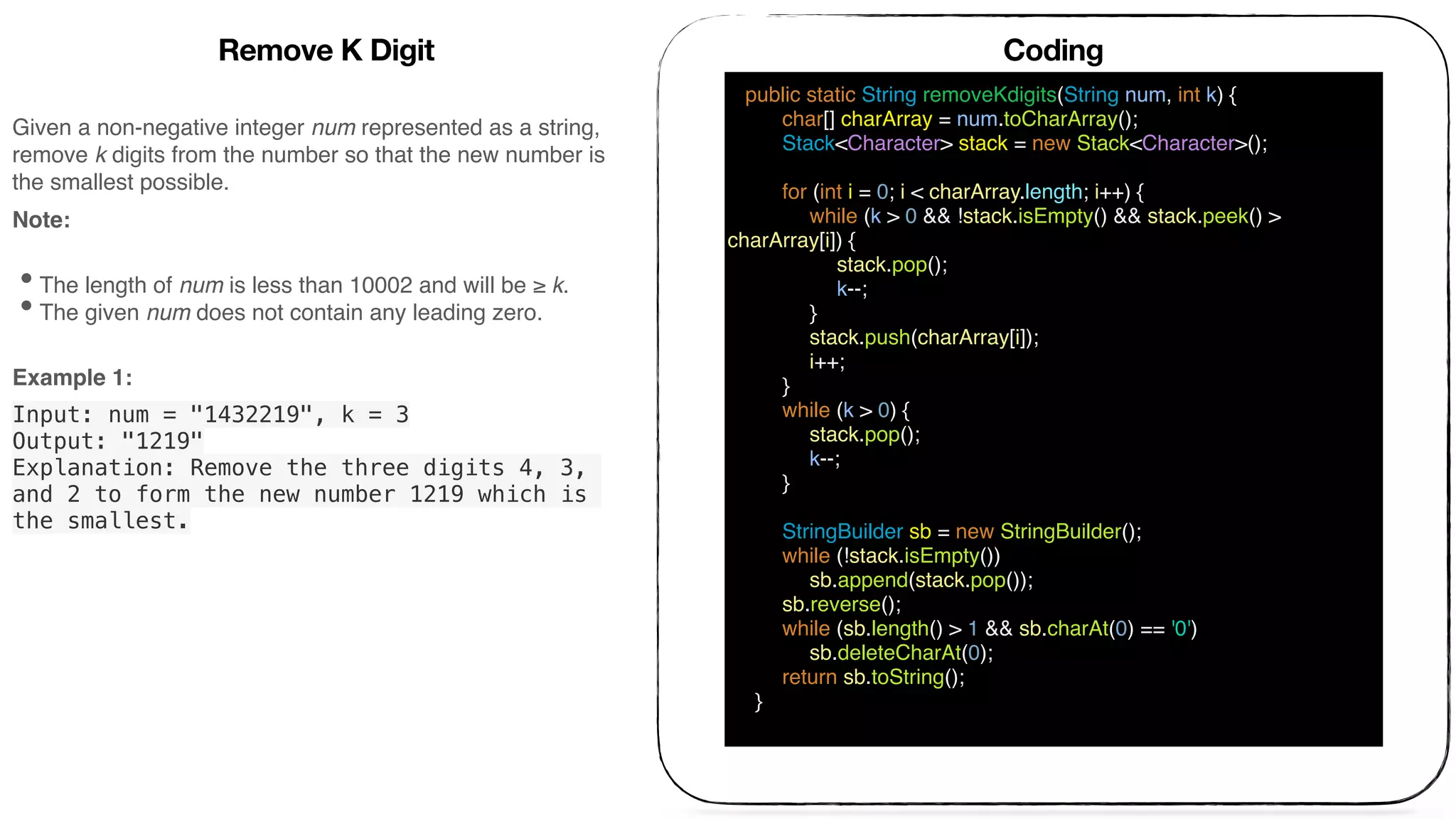Click the 'StringBuilder sb = new StringBuilder();' line
Screen dimensions: 1456x819
coord(962,532)
